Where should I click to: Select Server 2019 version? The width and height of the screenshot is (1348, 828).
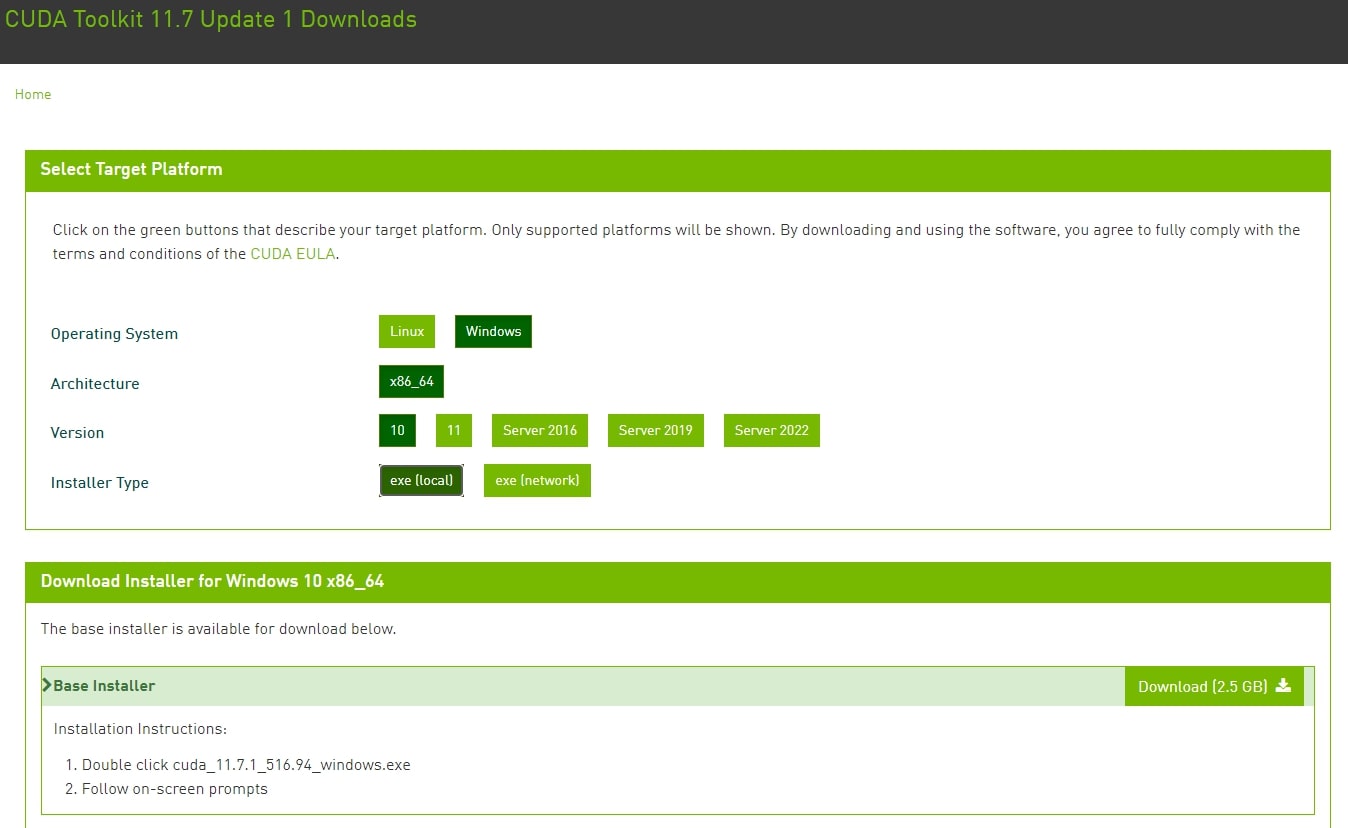[x=655, y=431]
